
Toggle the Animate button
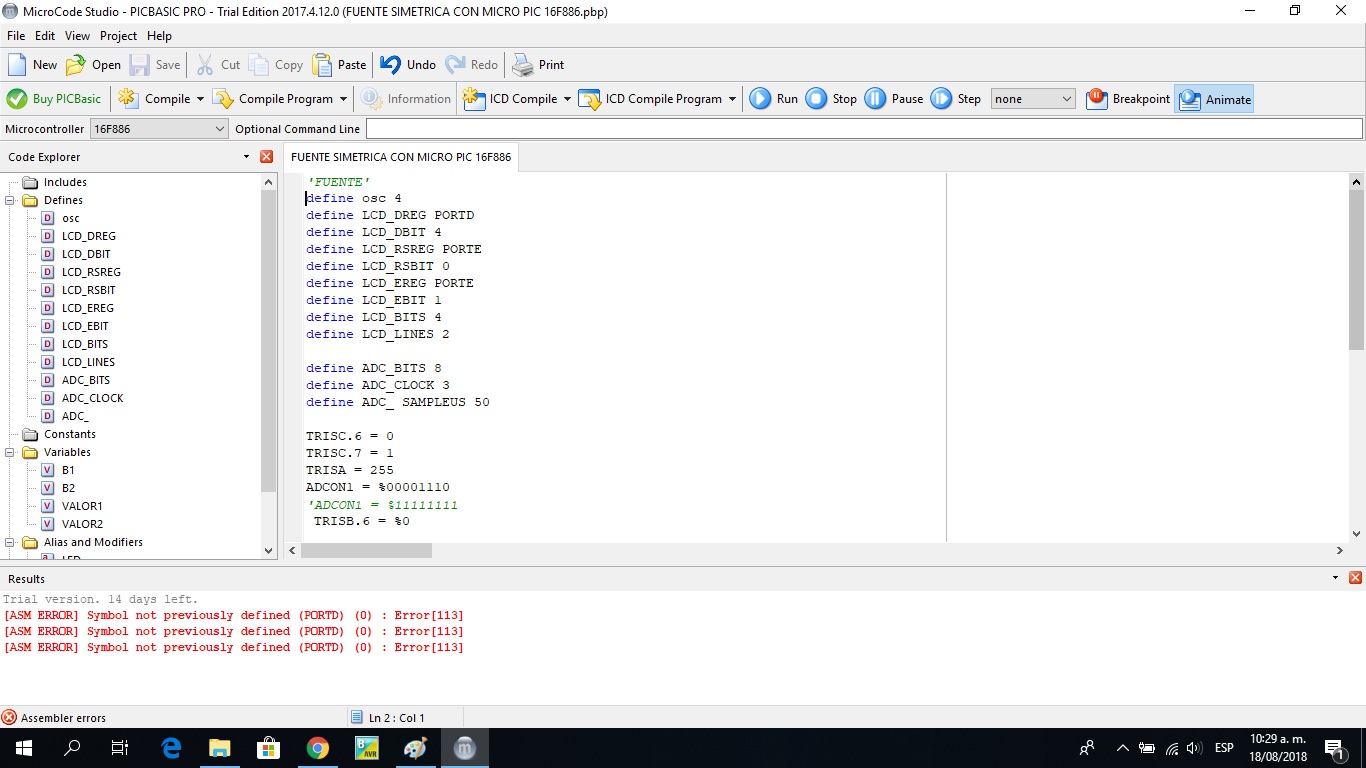point(1214,99)
